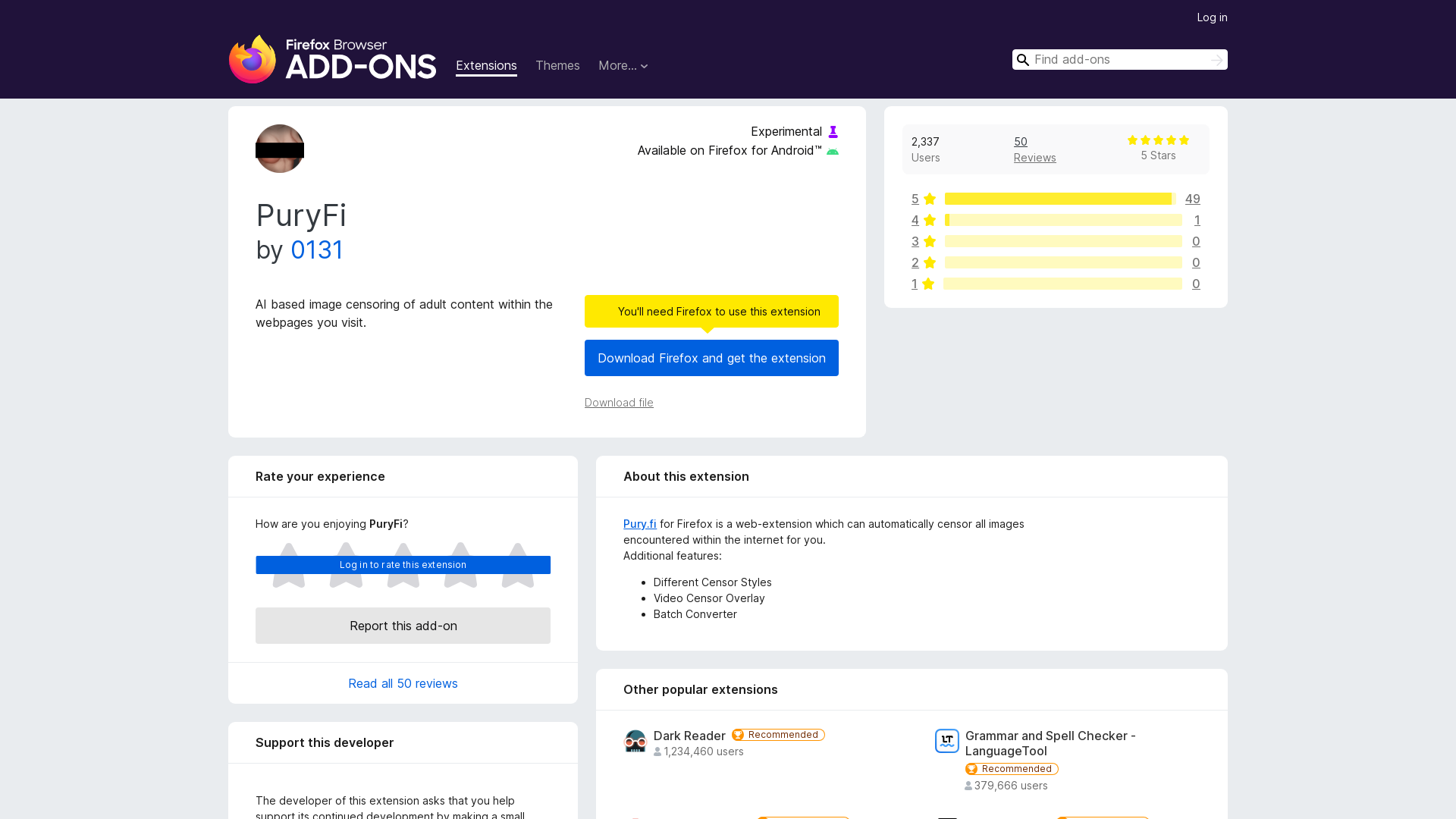Filter reviews by 1 star rating
The height and width of the screenshot is (819, 1456).
click(x=923, y=284)
